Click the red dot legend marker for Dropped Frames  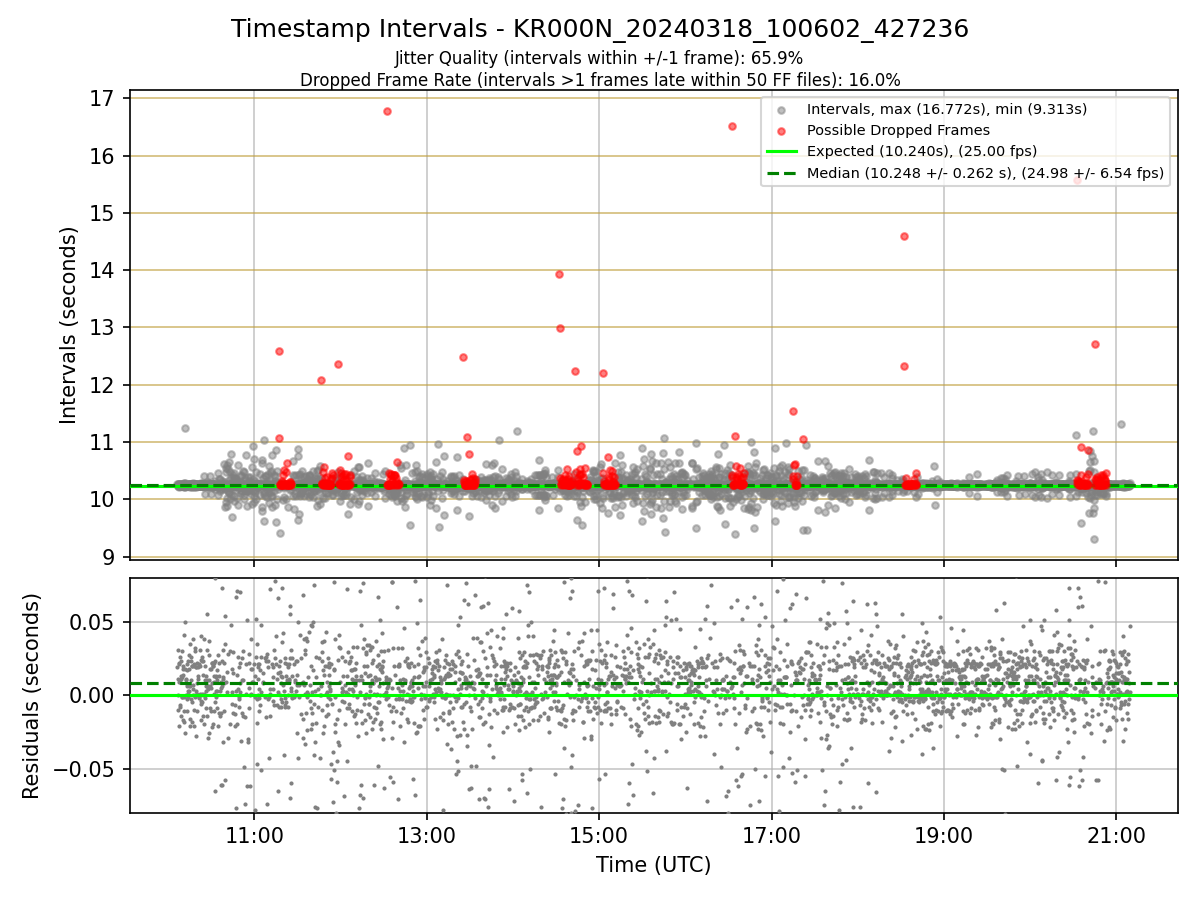(781, 130)
